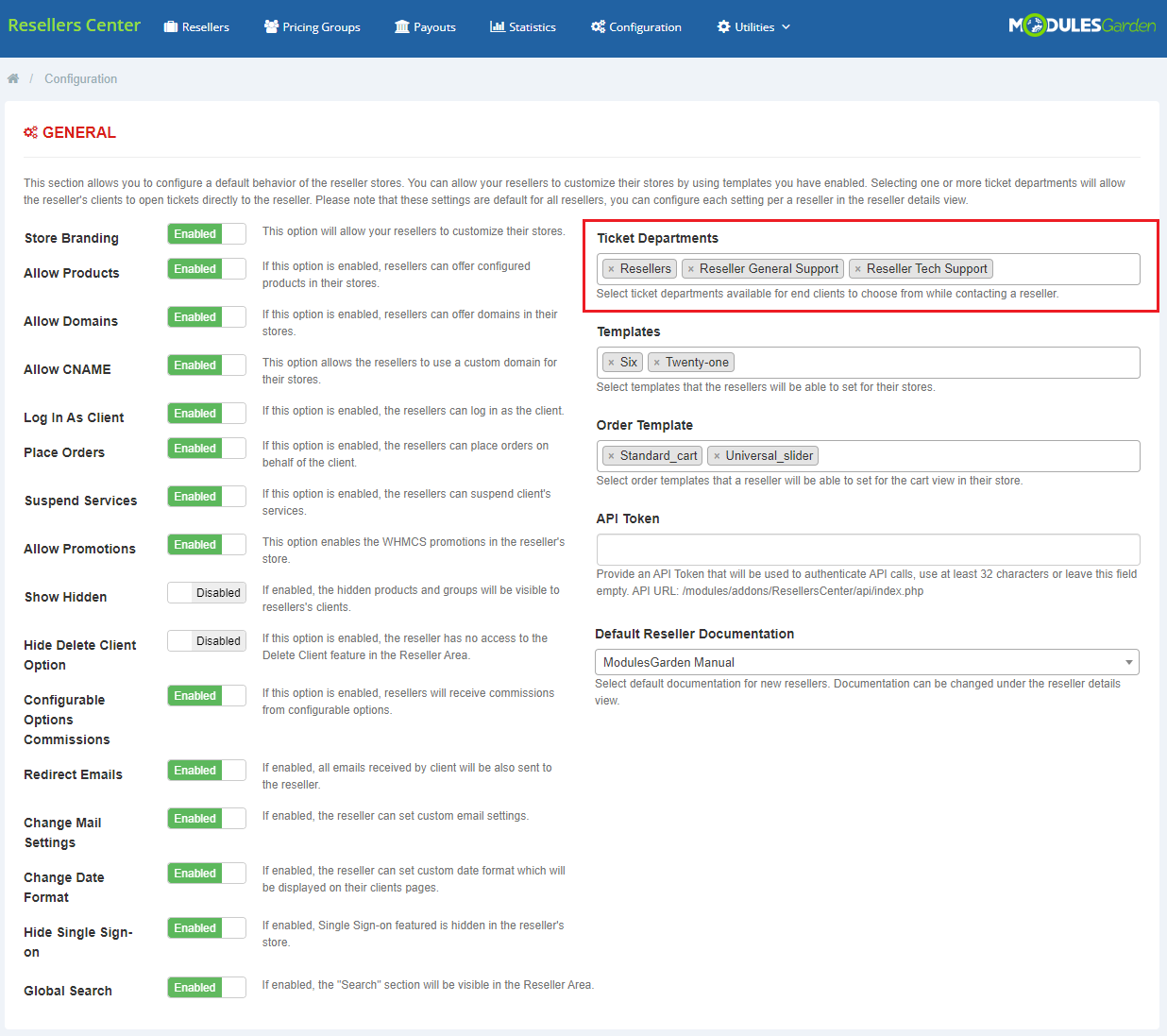Viewport: 1167px width, 1036px height.
Task: Toggle the Allow Products switch
Action: click(207, 269)
